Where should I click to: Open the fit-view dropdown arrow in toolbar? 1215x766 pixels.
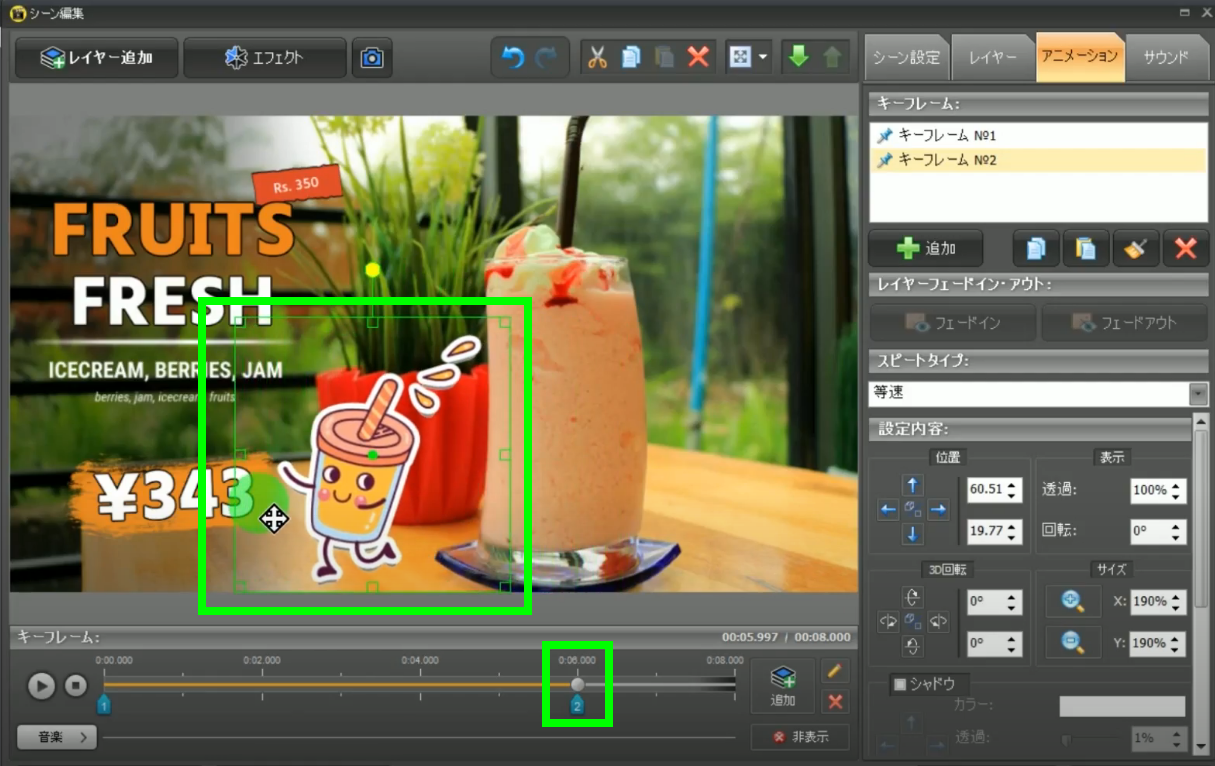[763, 58]
